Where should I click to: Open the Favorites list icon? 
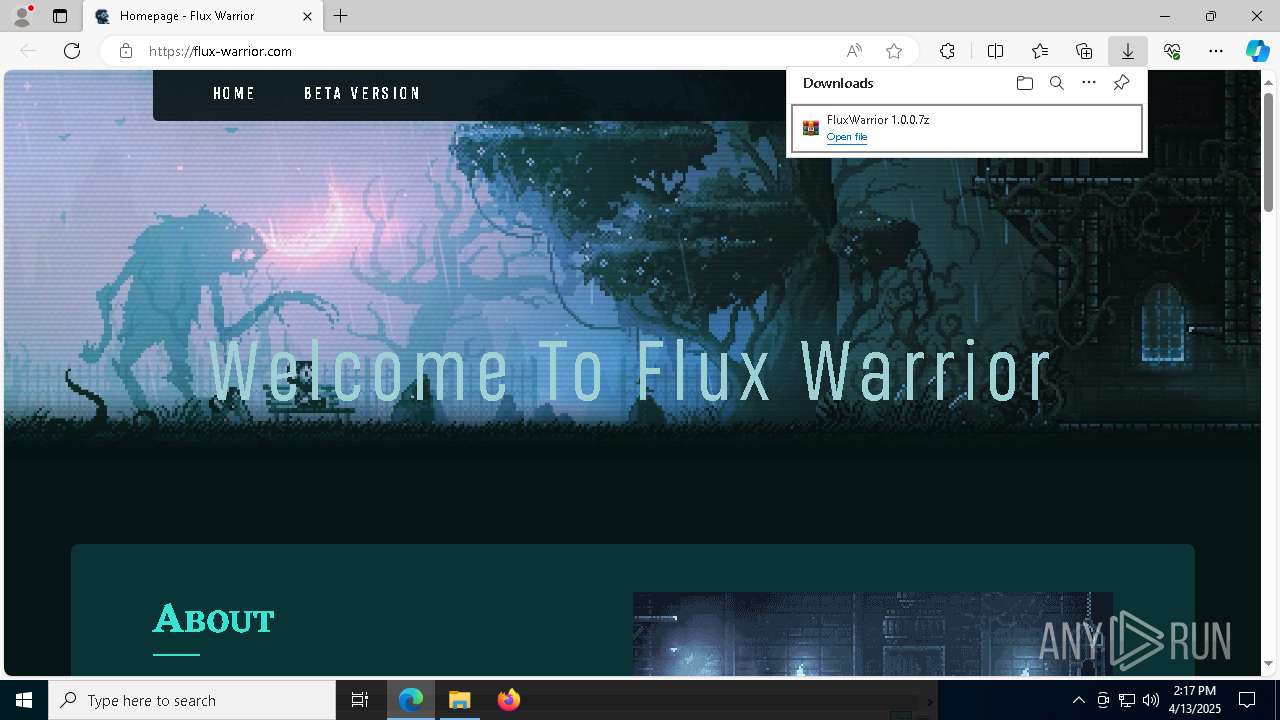pyautogui.click(x=1040, y=51)
